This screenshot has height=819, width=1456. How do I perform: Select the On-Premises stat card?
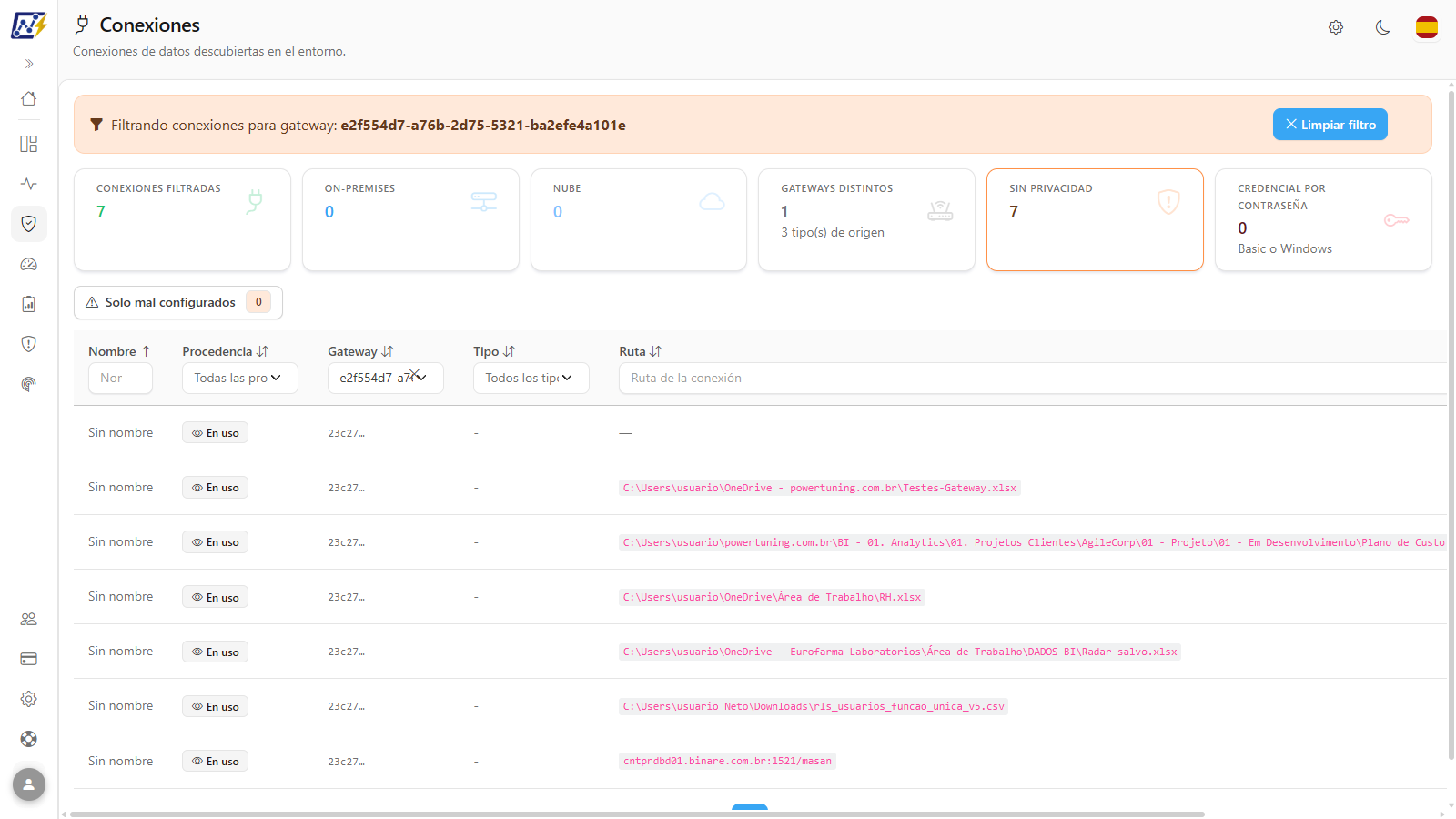tap(410, 219)
